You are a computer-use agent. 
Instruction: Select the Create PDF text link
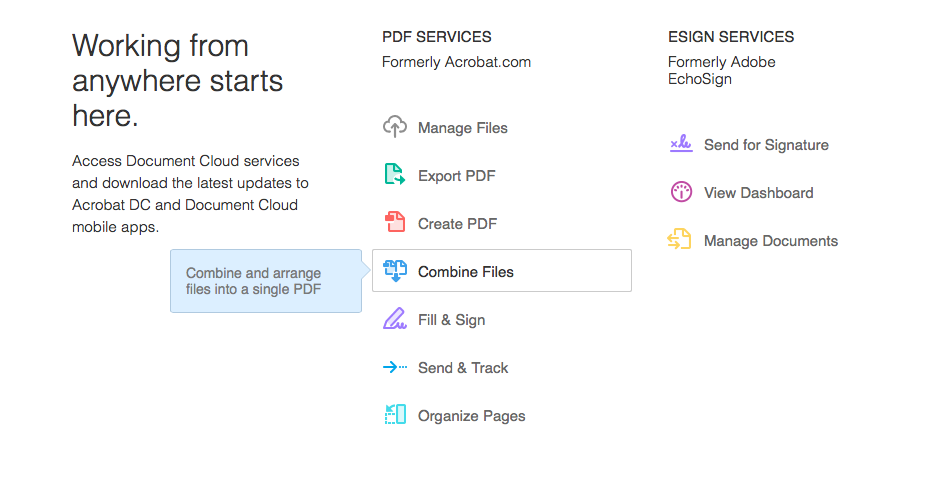tap(457, 224)
